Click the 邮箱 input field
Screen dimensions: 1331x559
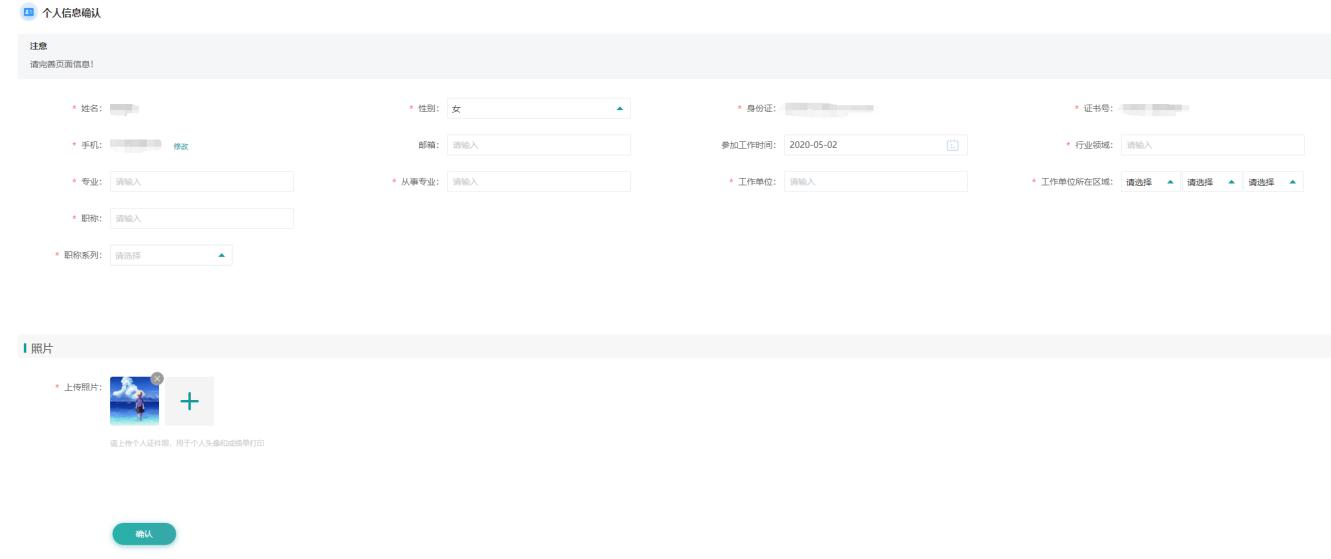click(x=538, y=145)
